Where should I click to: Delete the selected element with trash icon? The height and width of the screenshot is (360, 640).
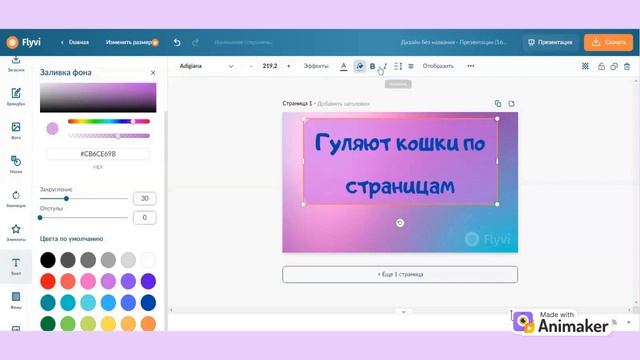pos(627,66)
